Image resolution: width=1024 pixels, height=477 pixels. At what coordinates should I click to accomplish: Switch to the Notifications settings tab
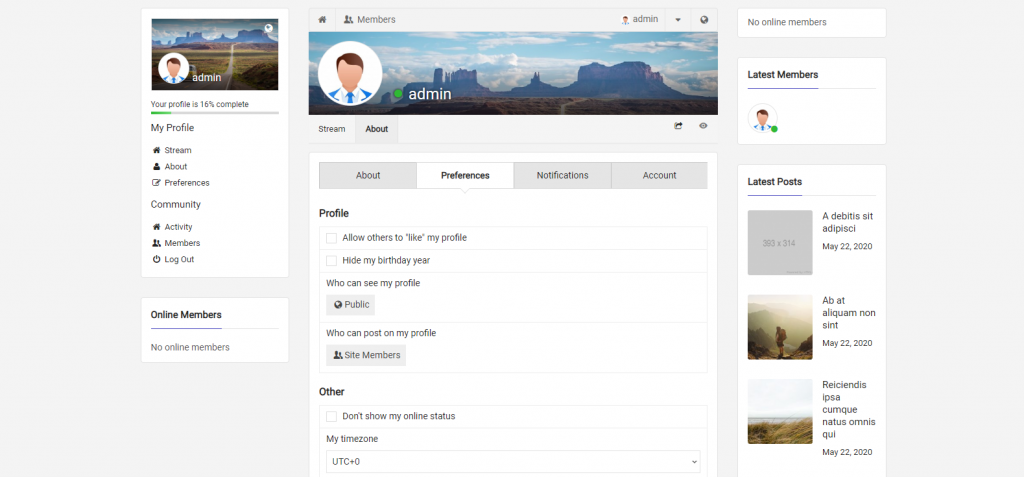(562, 175)
